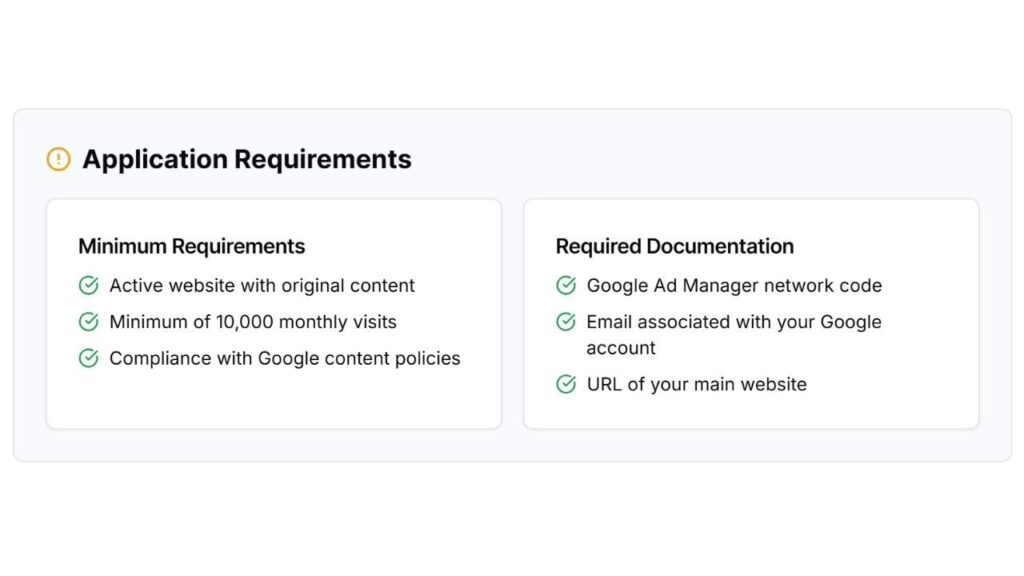Click 'Minimum of 10,000 monthly visits' text

(x=253, y=322)
